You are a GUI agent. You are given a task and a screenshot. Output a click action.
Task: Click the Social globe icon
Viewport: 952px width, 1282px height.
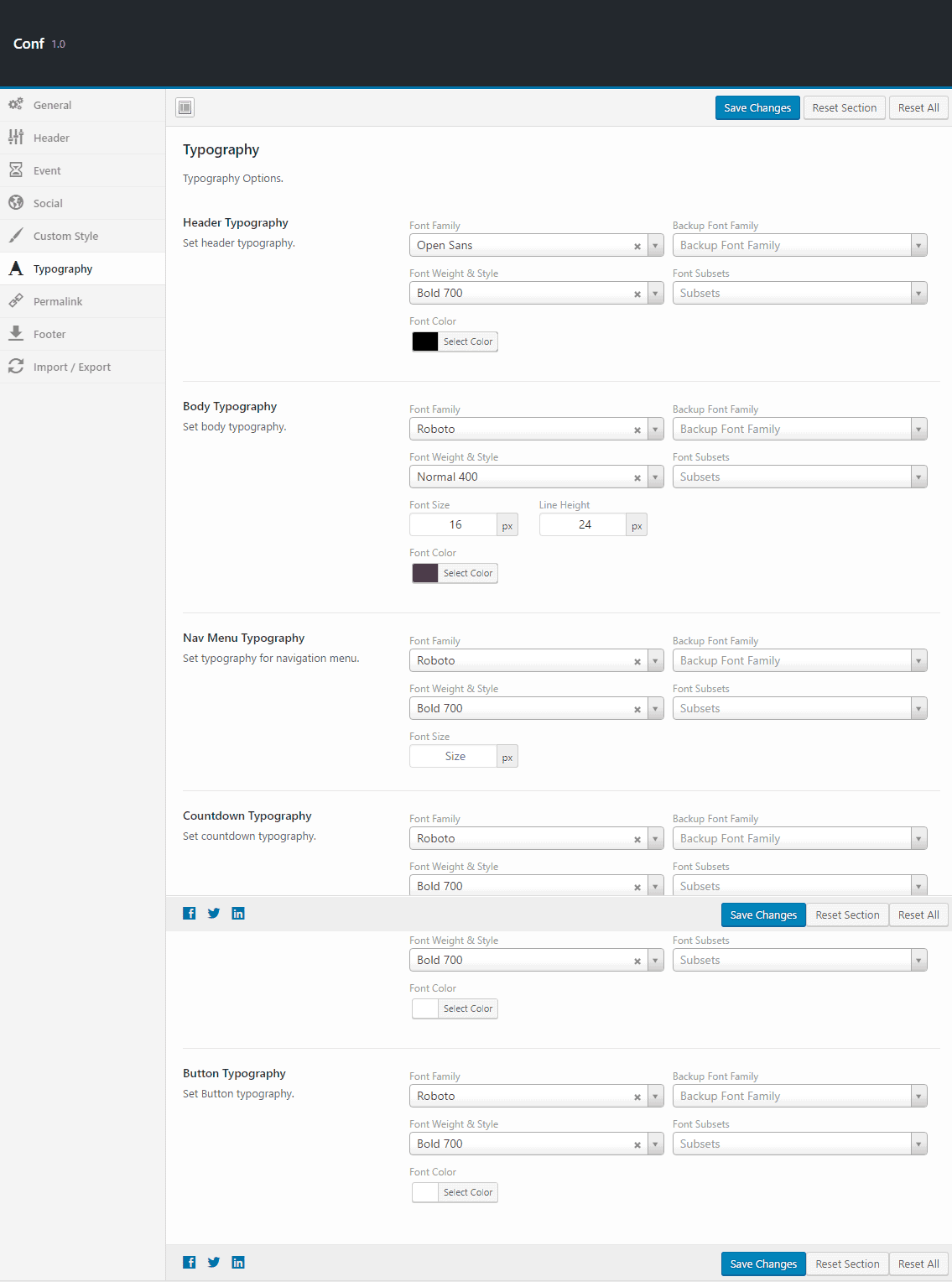[16, 203]
